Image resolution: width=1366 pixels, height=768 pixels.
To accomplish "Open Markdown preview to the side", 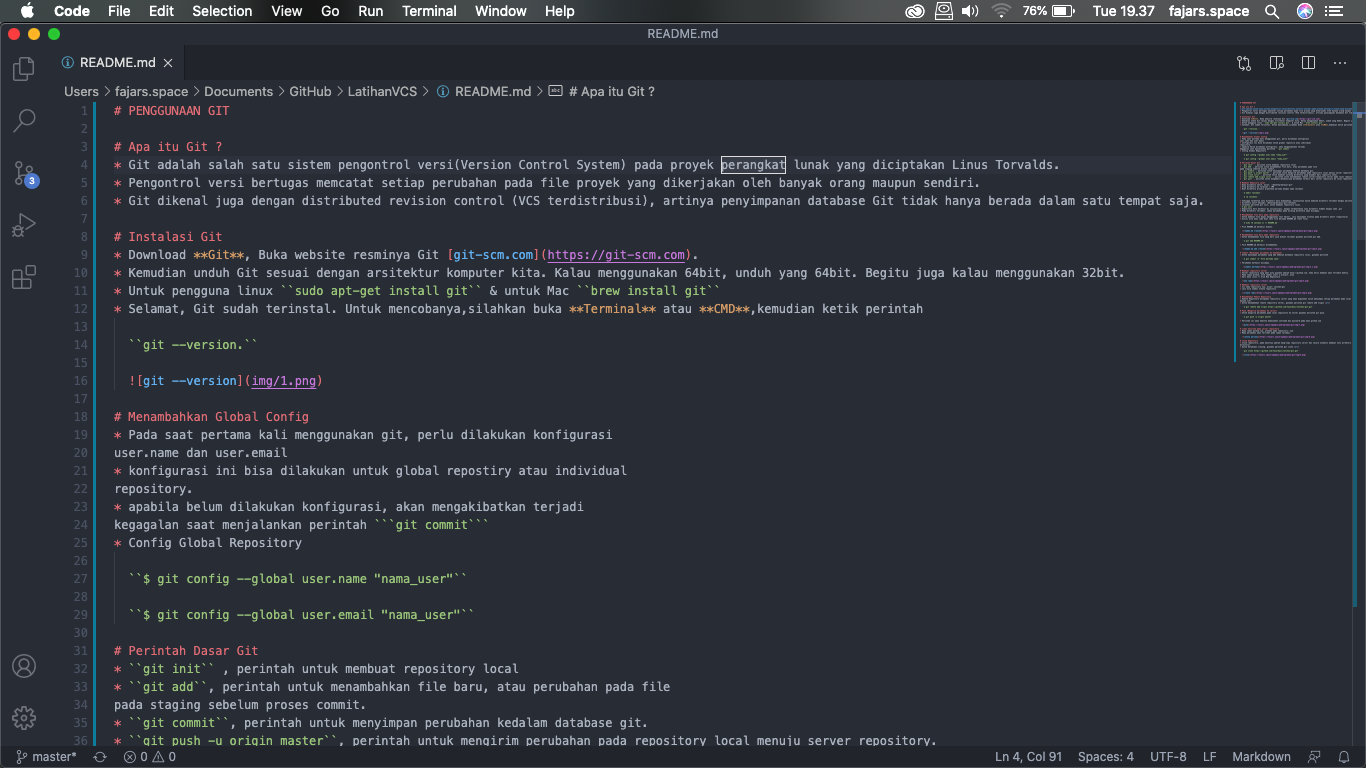I will (1276, 63).
